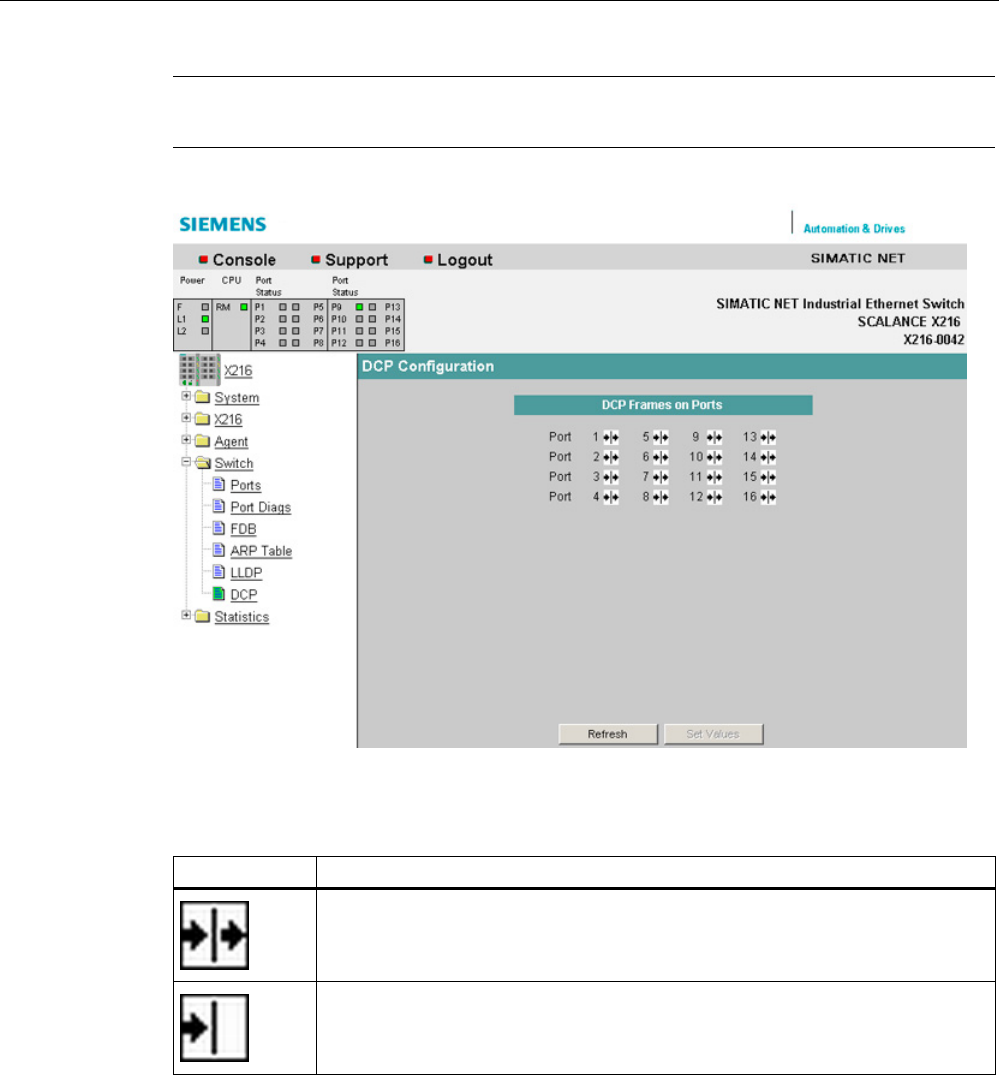Image resolution: width=999 pixels, height=1075 pixels.
Task: Click the Agent folder icon
Action: point(202,441)
